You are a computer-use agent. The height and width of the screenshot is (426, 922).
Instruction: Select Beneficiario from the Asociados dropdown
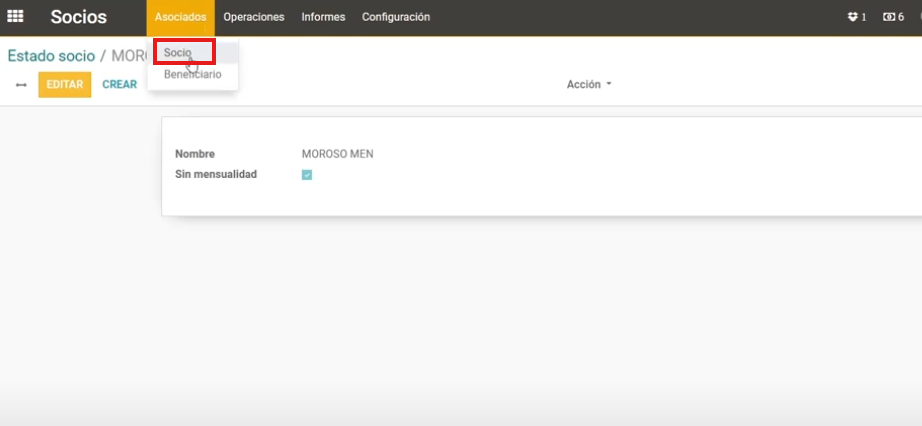pos(192,75)
